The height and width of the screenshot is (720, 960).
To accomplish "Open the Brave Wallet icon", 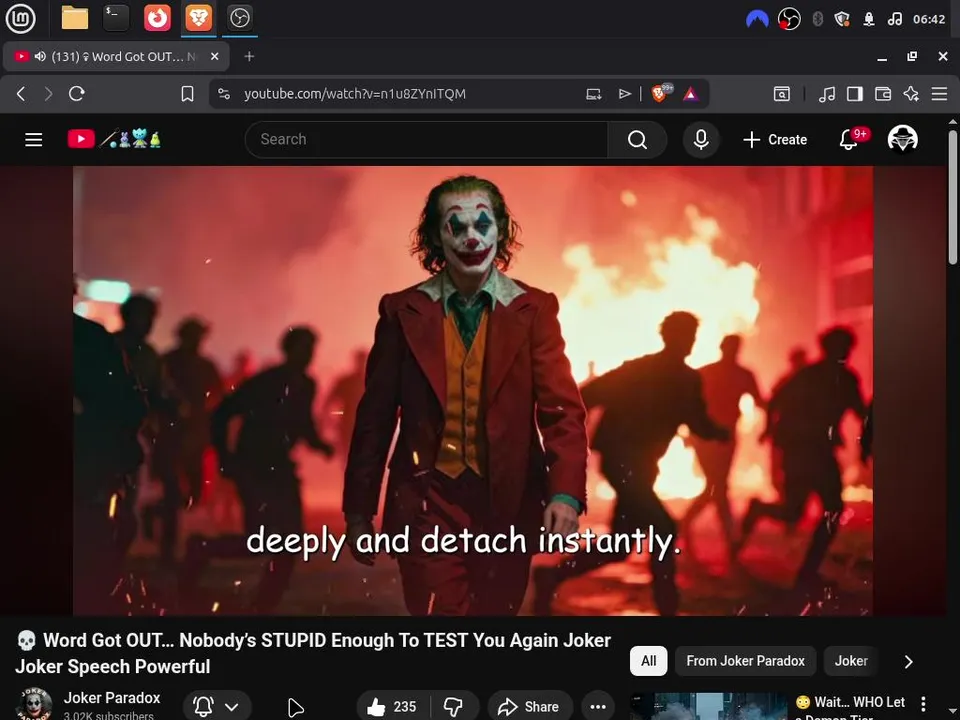I will pyautogui.click(x=883, y=94).
